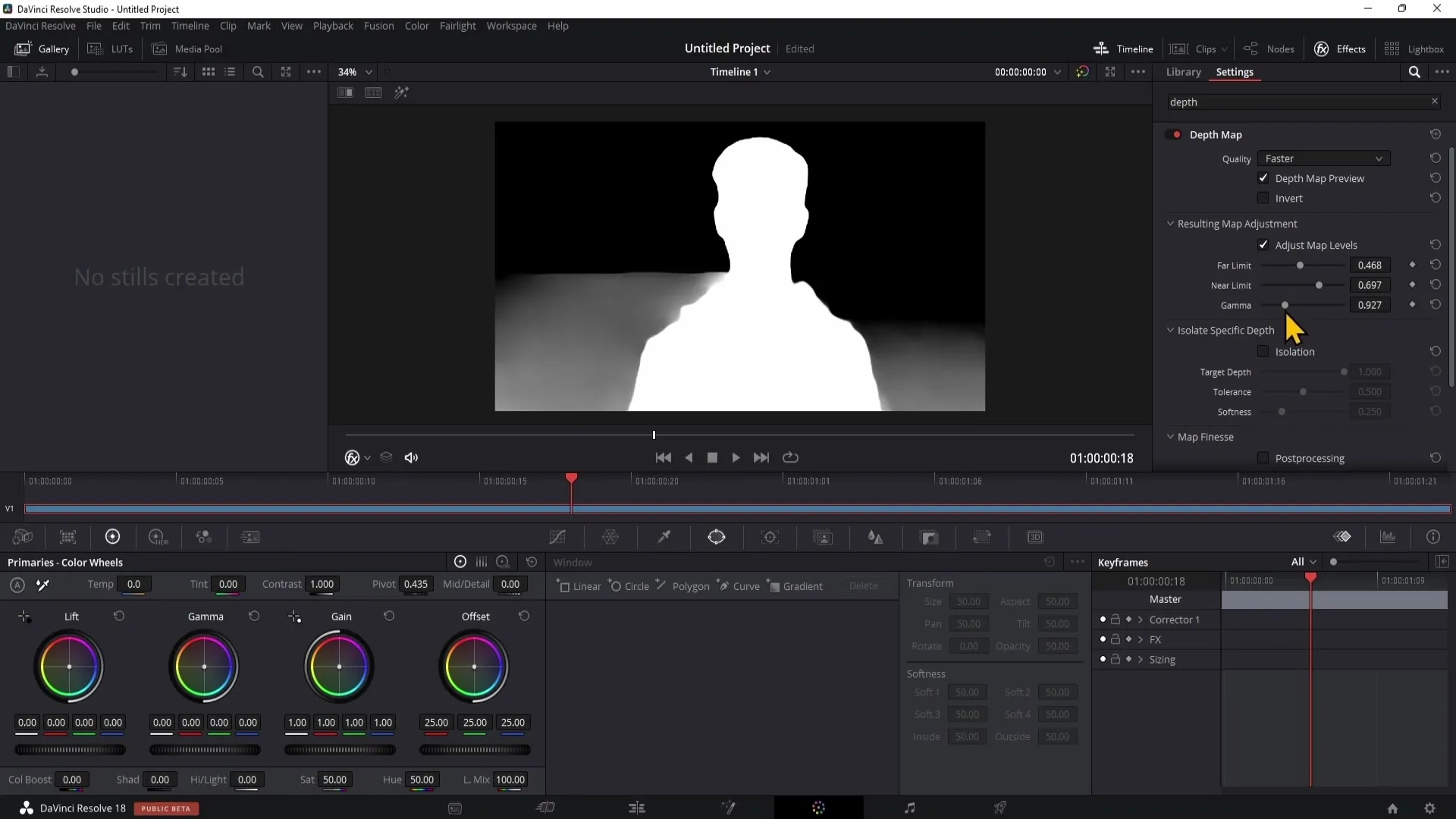This screenshot has height=819, width=1456.
Task: Open the Fusion page menu item
Action: 379,25
